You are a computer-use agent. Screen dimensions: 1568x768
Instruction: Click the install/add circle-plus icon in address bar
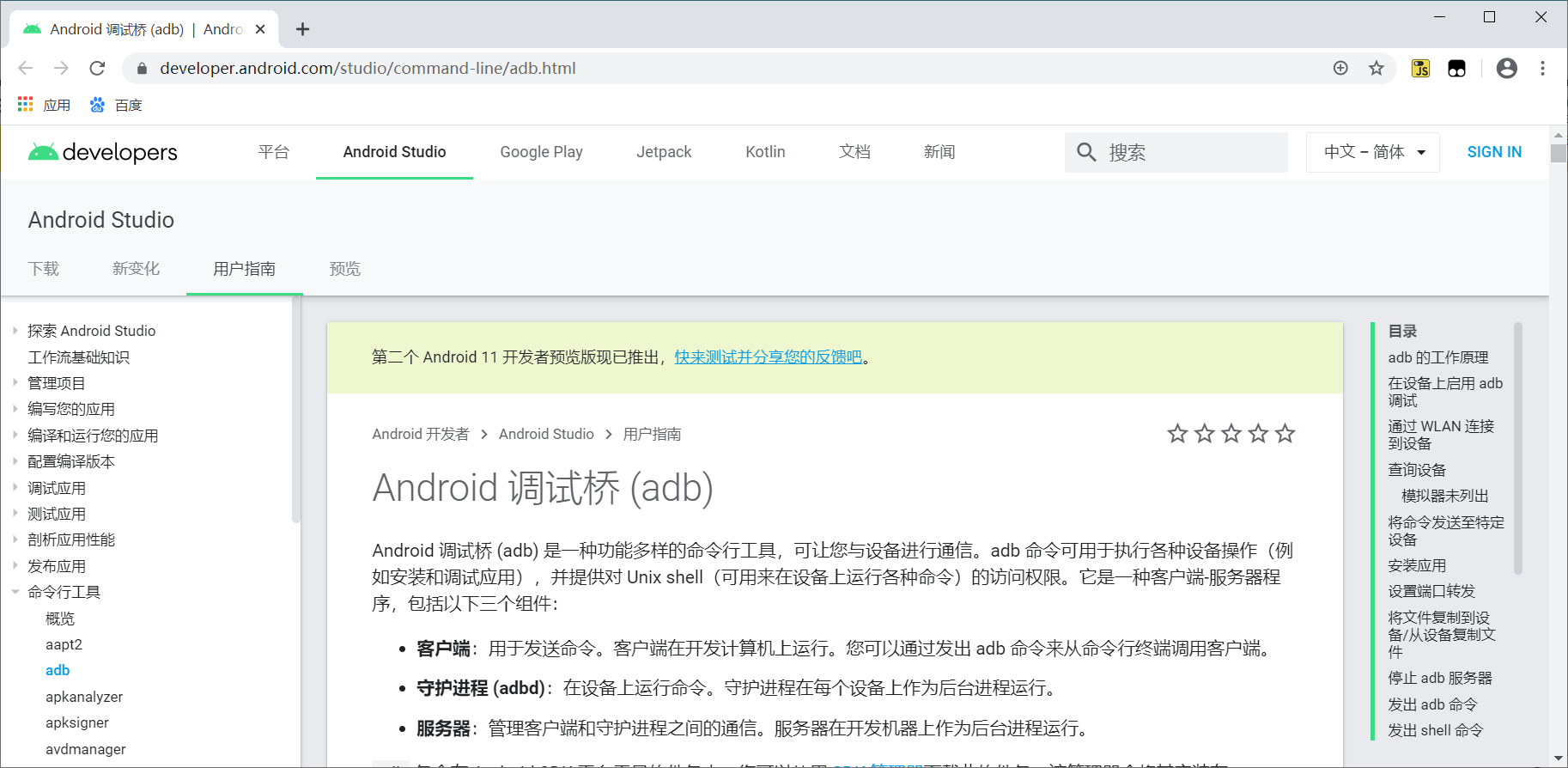pyautogui.click(x=1340, y=68)
